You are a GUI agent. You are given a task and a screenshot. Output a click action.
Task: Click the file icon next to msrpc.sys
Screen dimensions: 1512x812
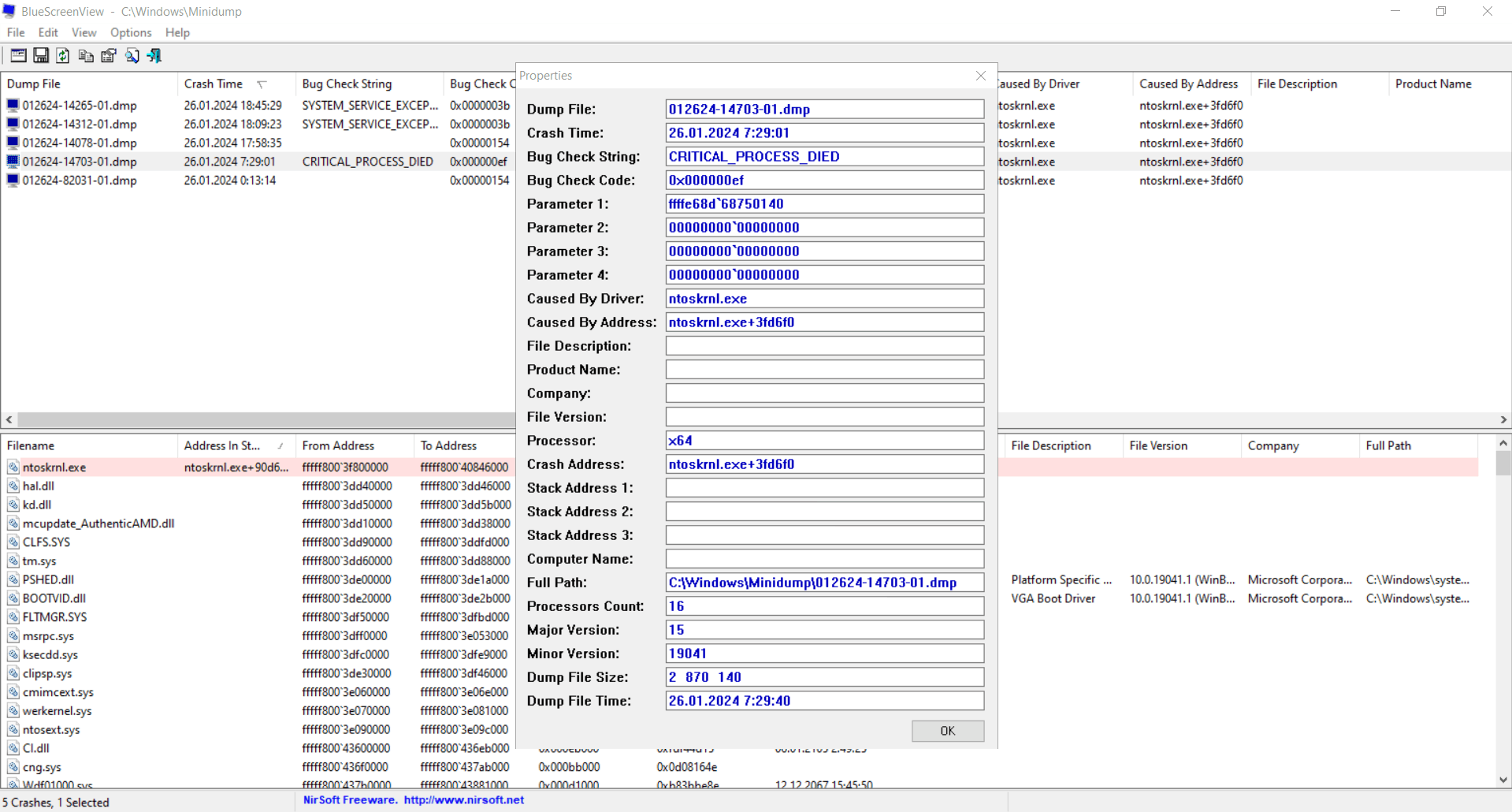click(x=13, y=636)
